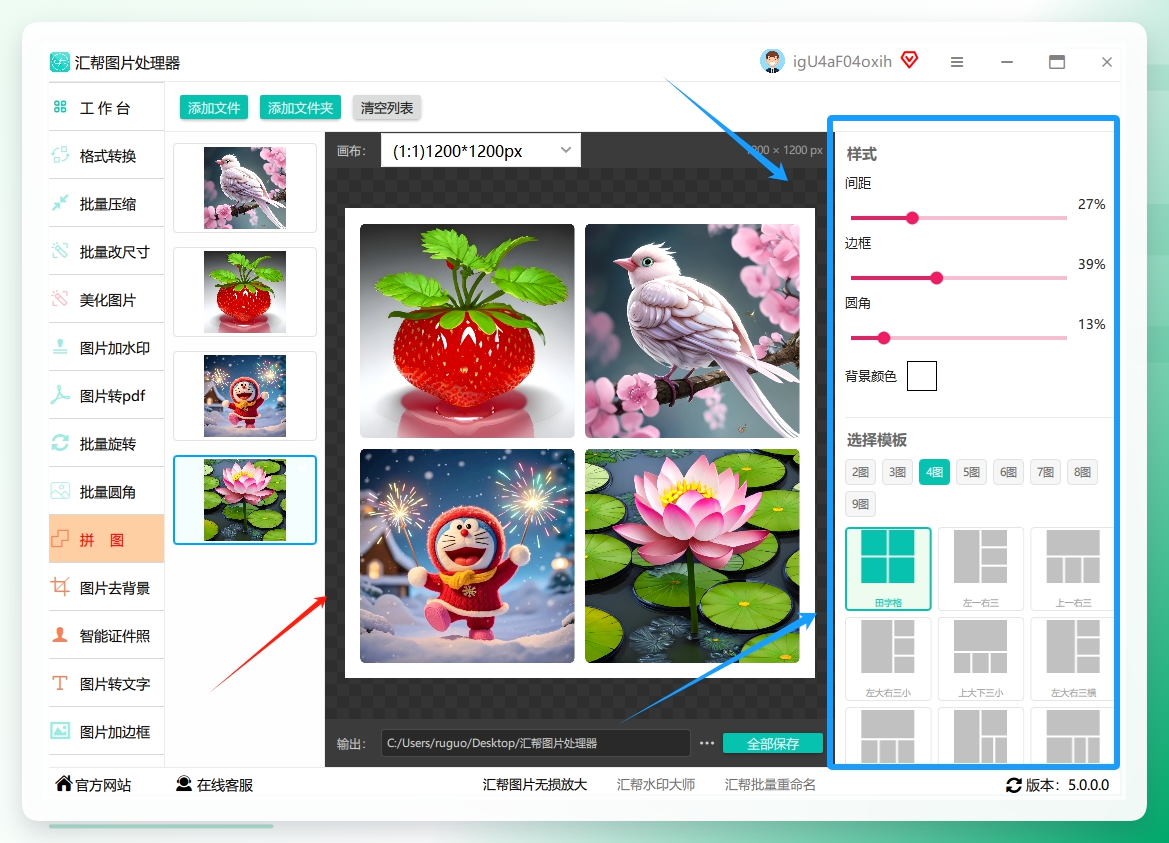Open the 背景颜色 color swatch
The image size is (1169, 843).
pyautogui.click(x=921, y=376)
